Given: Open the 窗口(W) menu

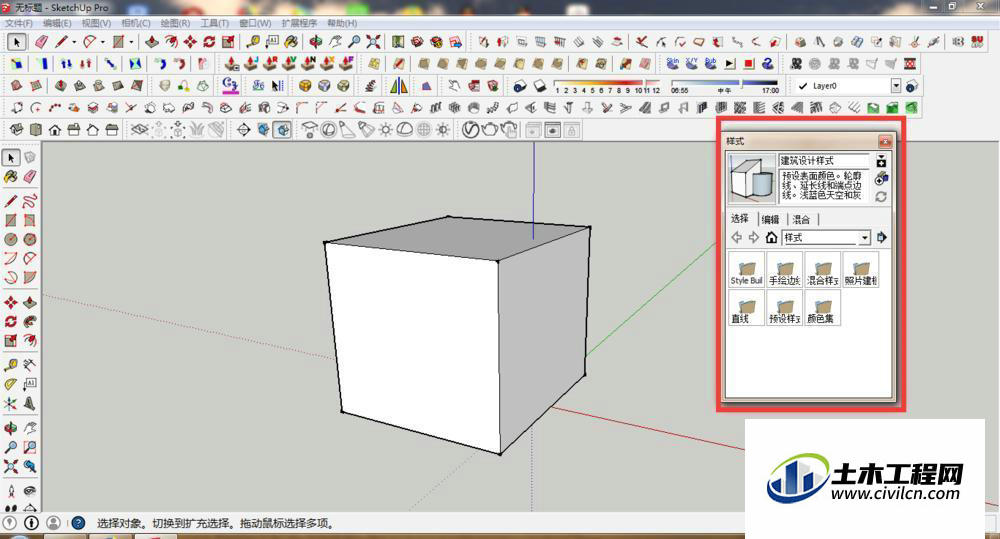Looking at the screenshot, I should [x=255, y=23].
